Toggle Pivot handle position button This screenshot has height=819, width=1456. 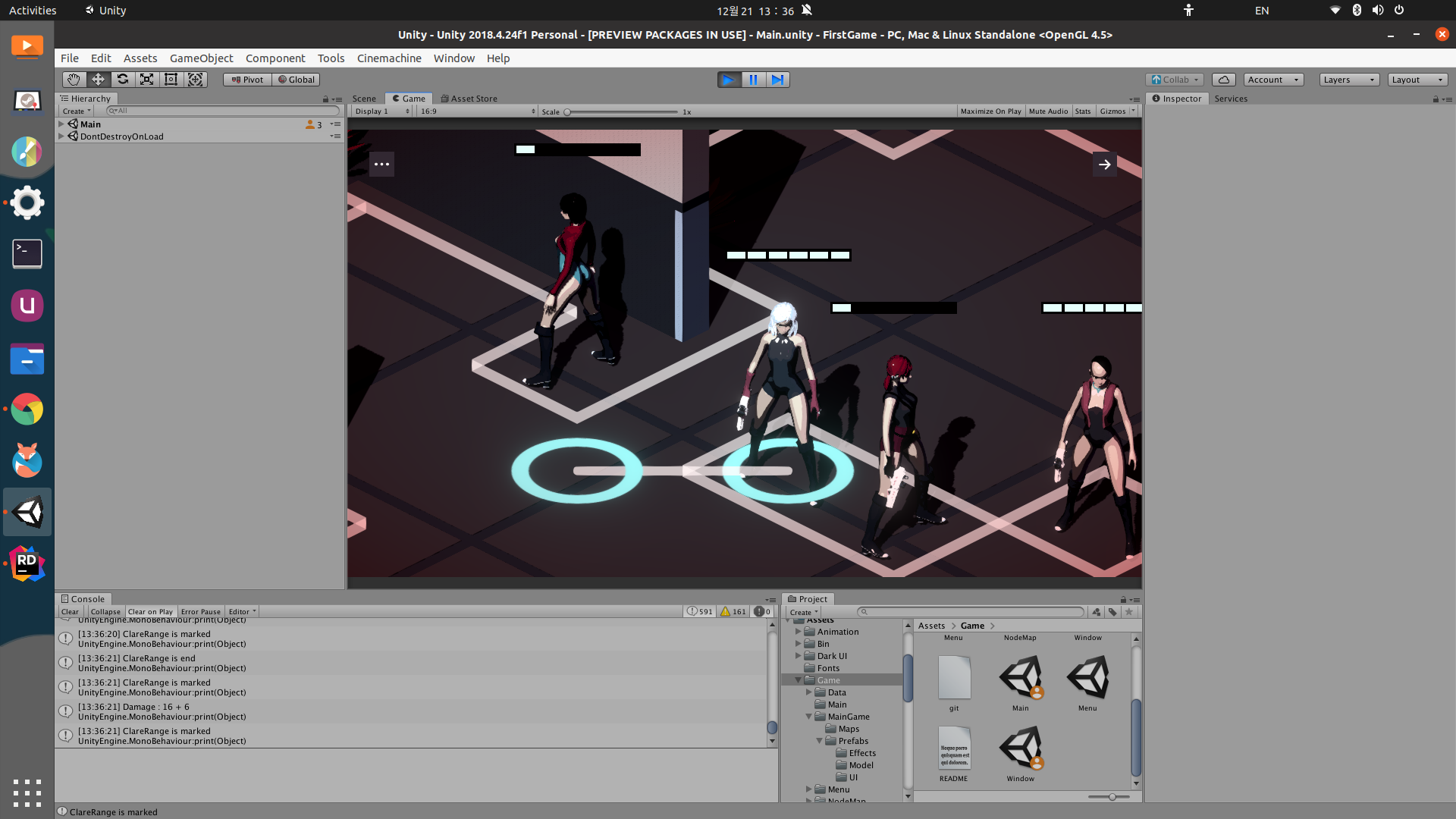247,80
